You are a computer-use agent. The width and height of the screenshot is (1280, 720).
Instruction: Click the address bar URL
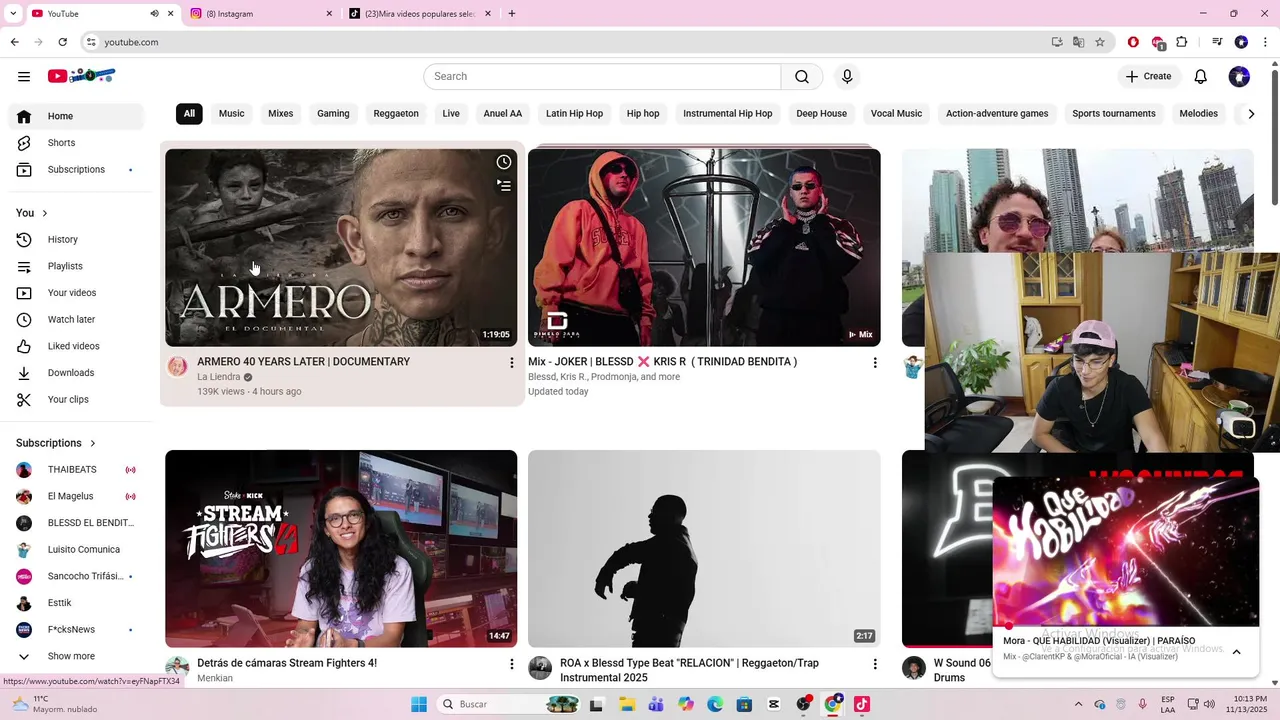(x=131, y=42)
